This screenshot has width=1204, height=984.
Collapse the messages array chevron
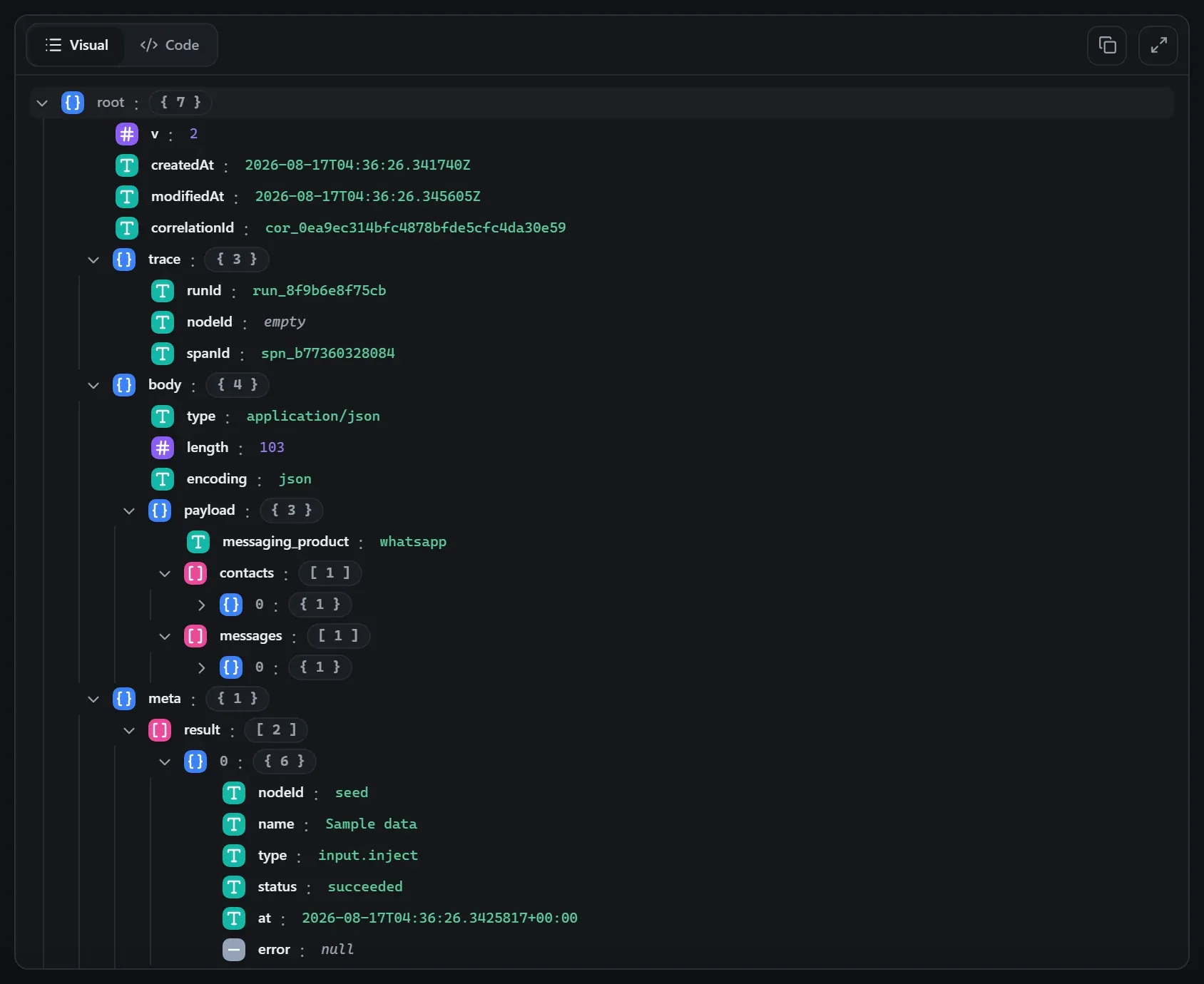coord(165,636)
